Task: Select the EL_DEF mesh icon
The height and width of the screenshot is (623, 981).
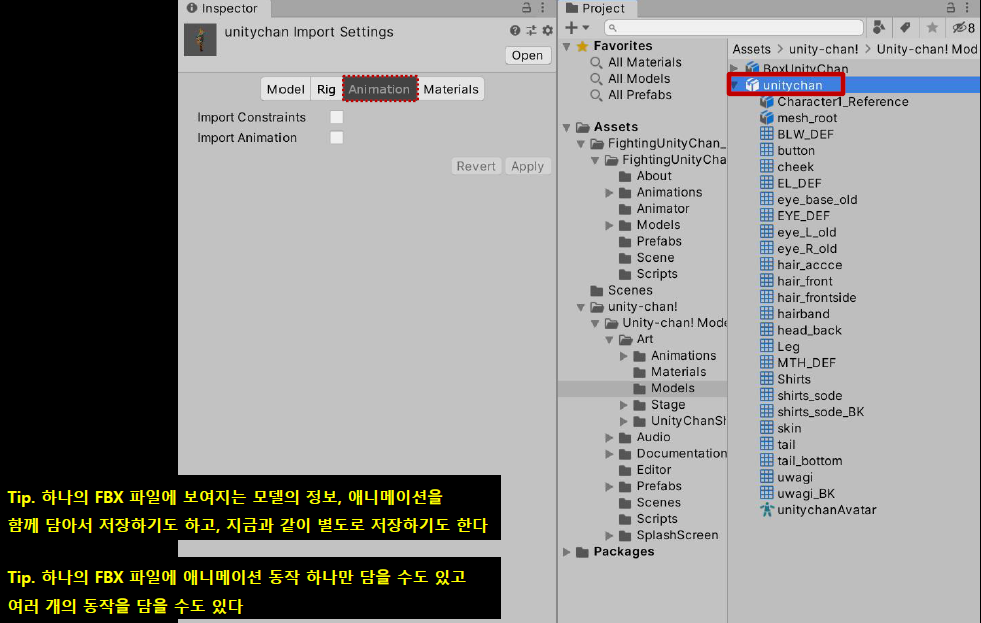Action: click(x=767, y=182)
